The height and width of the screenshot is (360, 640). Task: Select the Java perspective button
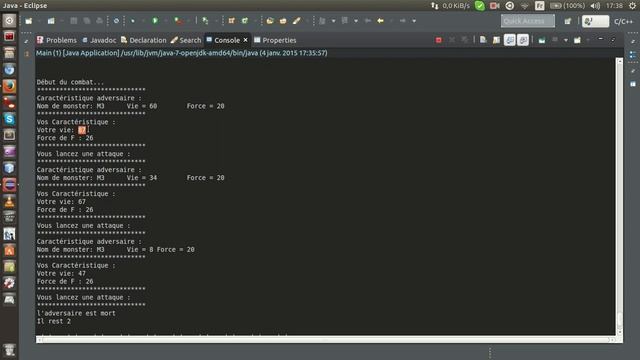(x=596, y=21)
